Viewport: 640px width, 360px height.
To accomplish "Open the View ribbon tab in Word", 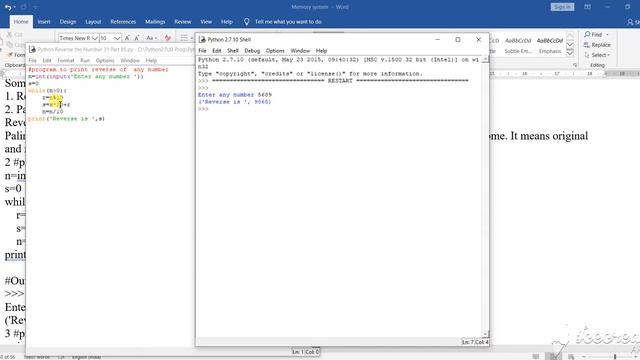I will (206, 22).
